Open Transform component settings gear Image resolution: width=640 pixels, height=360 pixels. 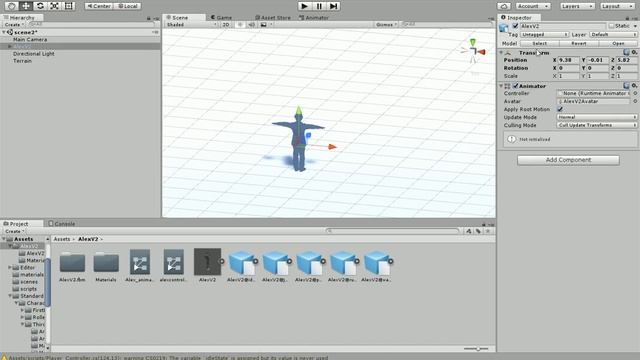(634, 52)
